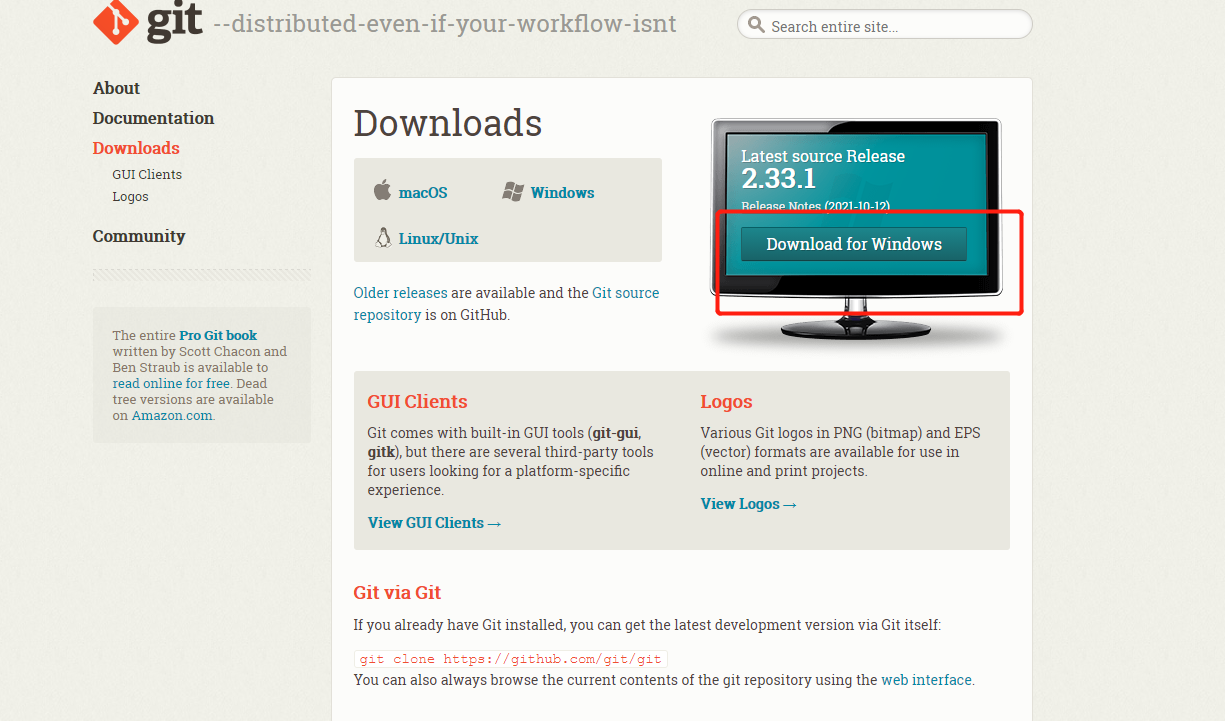Screen dimensions: 1225x721
Task: Click the magnifier icon in search box
Action: coord(756,25)
